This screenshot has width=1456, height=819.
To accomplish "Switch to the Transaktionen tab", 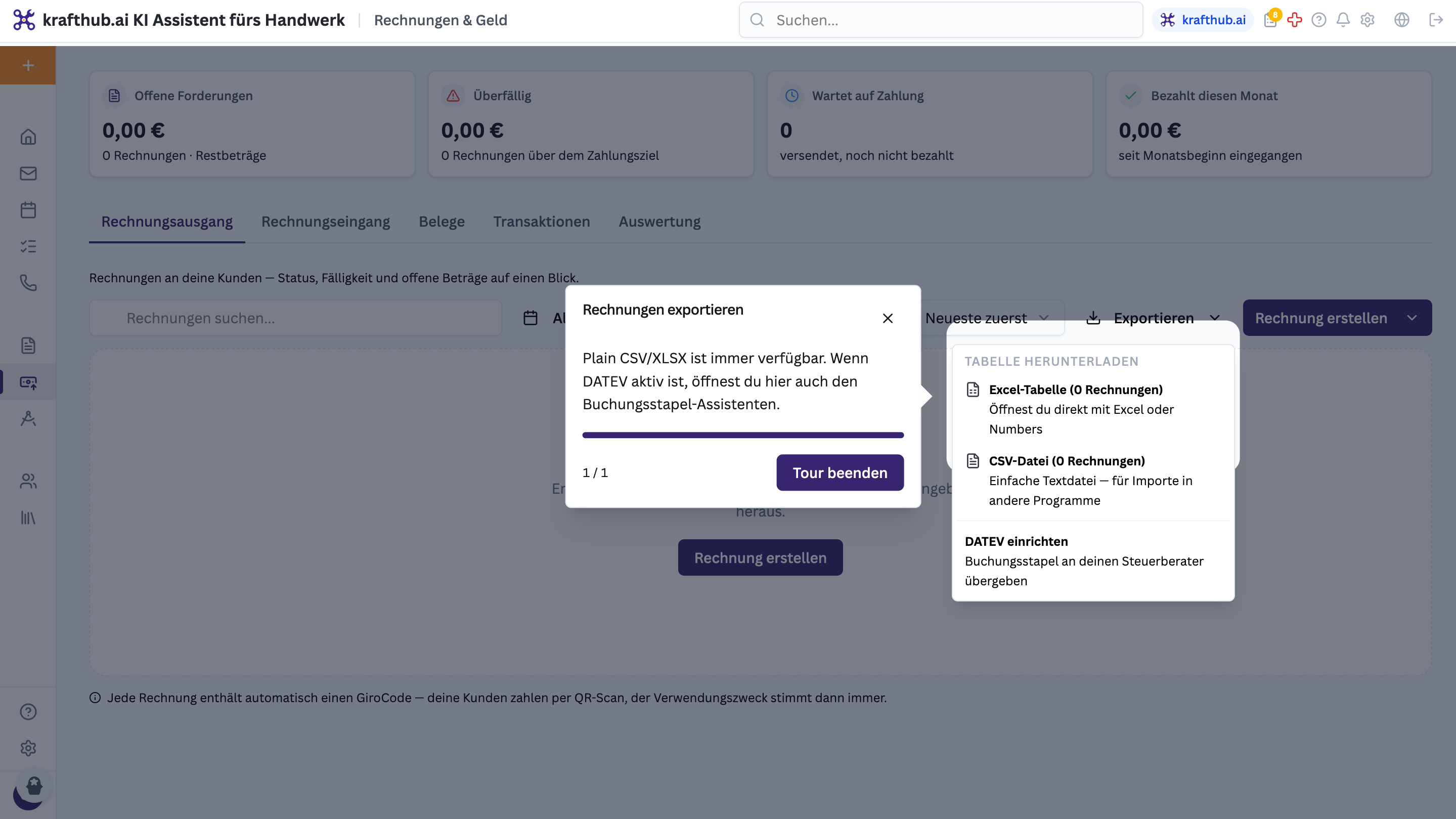I will pos(542,222).
